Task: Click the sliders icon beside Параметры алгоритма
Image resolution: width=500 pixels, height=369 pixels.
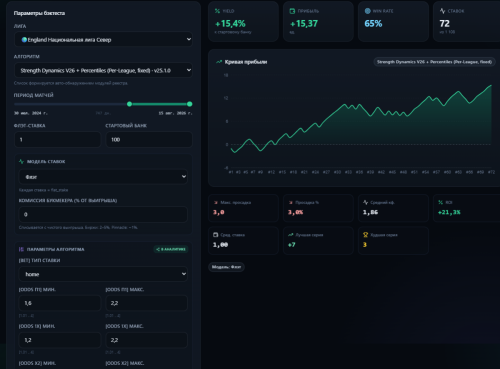Action: click(x=22, y=249)
